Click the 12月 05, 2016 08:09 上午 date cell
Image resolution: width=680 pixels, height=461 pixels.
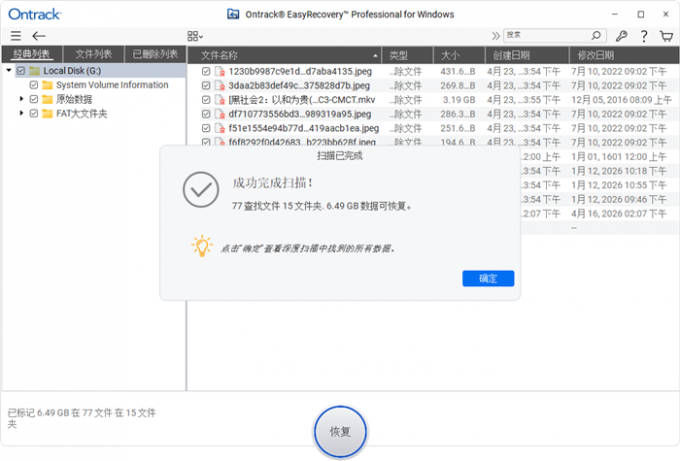click(x=621, y=100)
